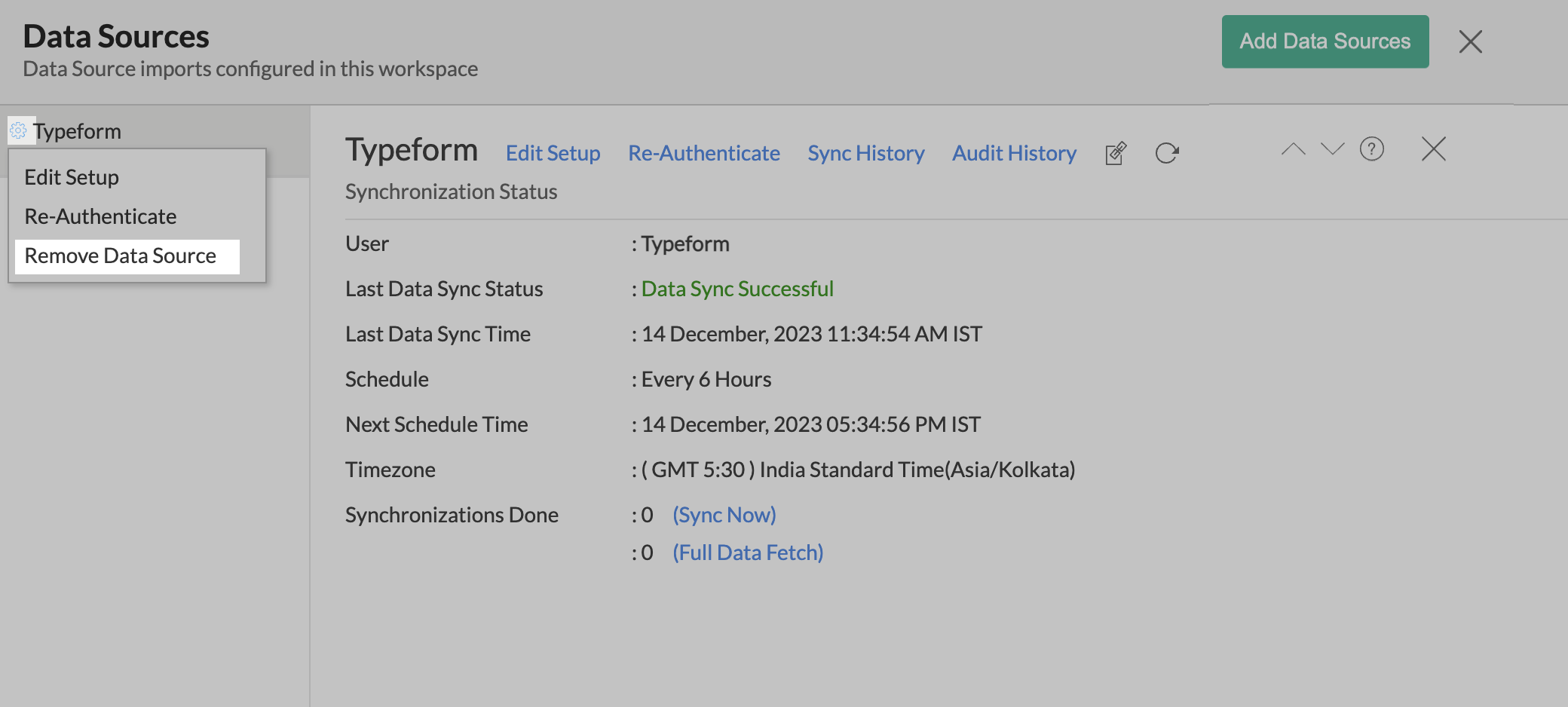Open the Sync History link
Image resolution: width=1568 pixels, height=707 pixels.
[x=865, y=153]
